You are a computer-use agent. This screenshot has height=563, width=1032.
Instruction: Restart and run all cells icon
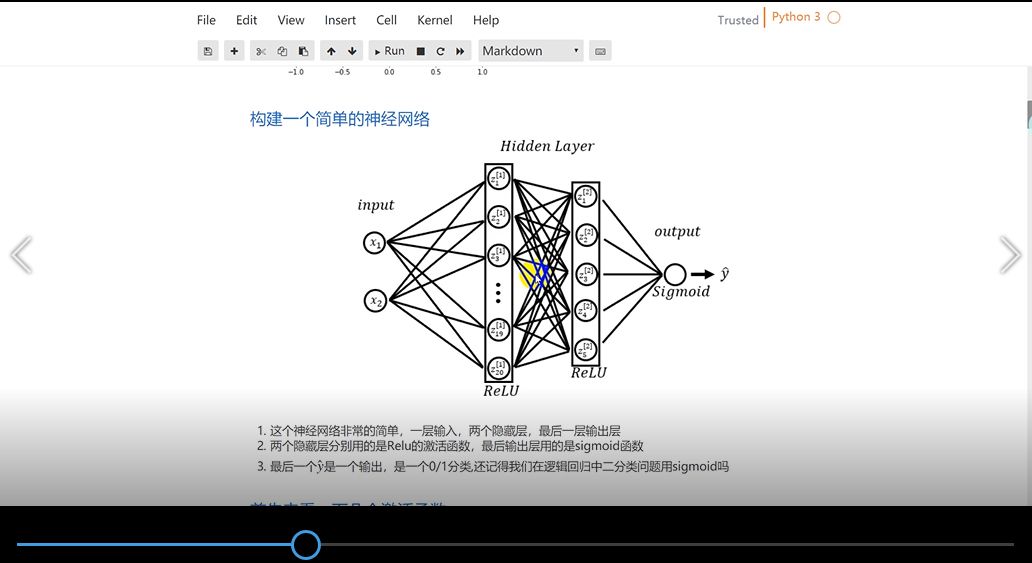[x=460, y=51]
